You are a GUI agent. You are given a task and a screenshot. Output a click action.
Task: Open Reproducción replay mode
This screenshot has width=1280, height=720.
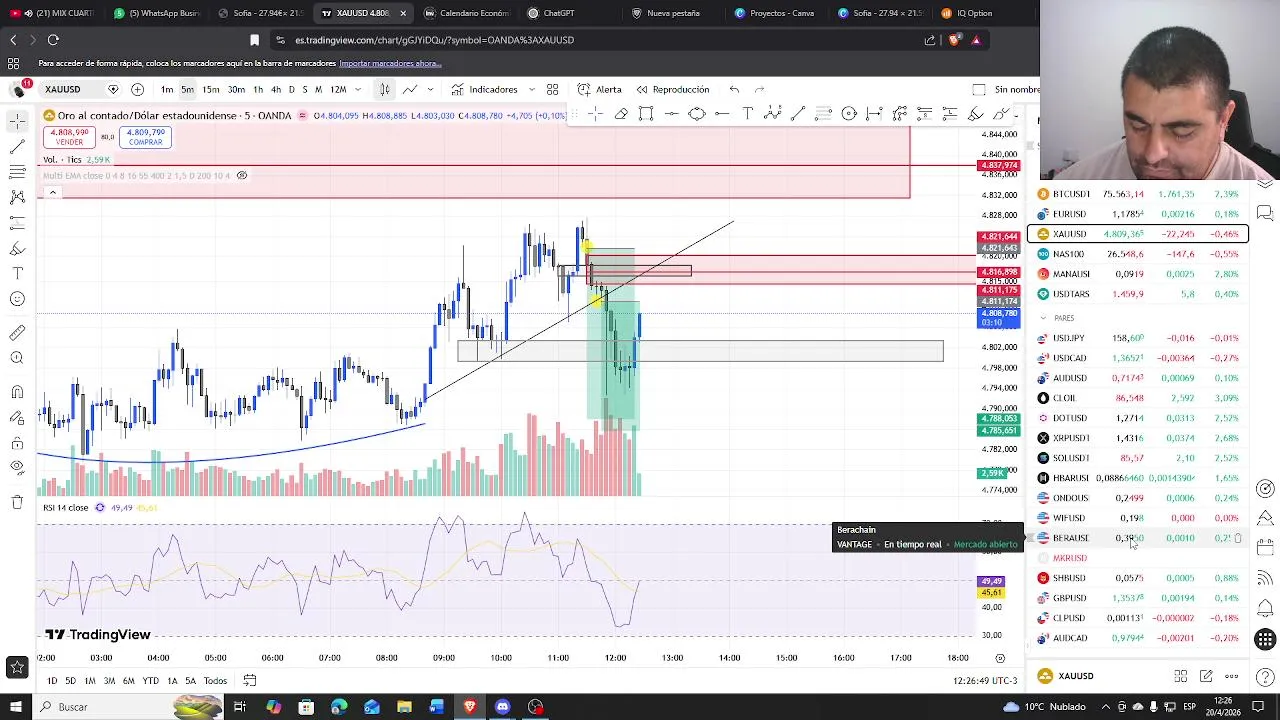(672, 90)
